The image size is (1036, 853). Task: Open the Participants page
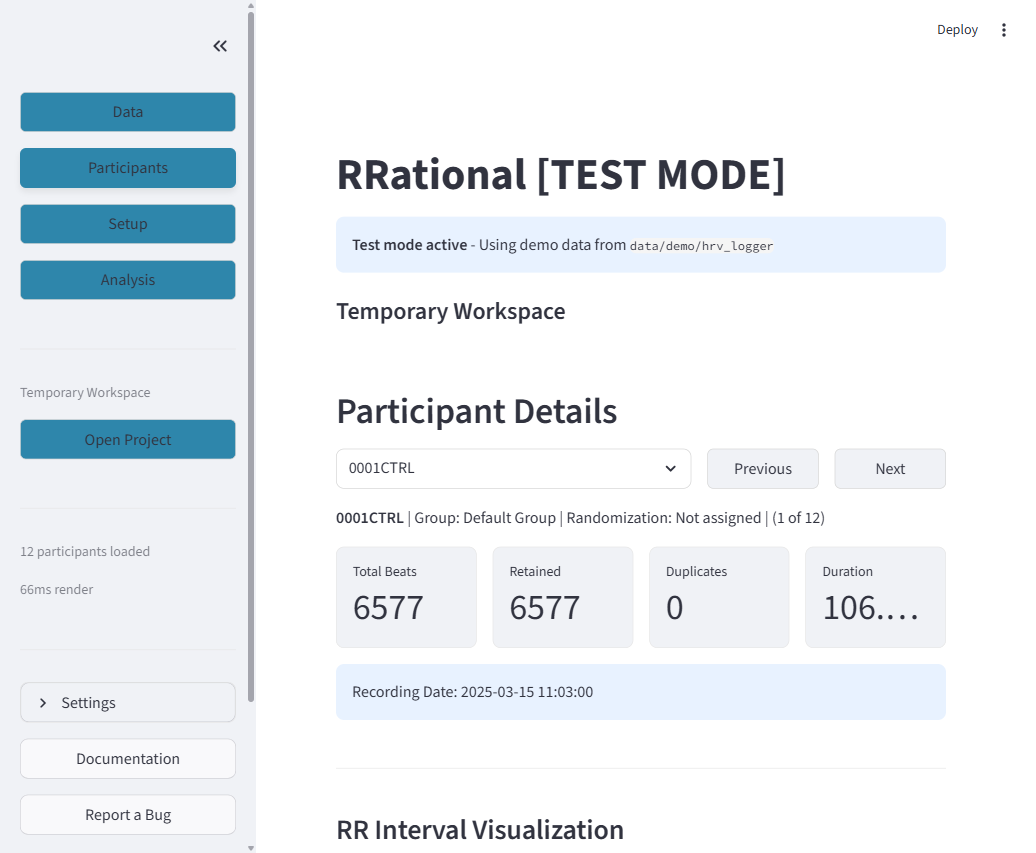tap(128, 168)
